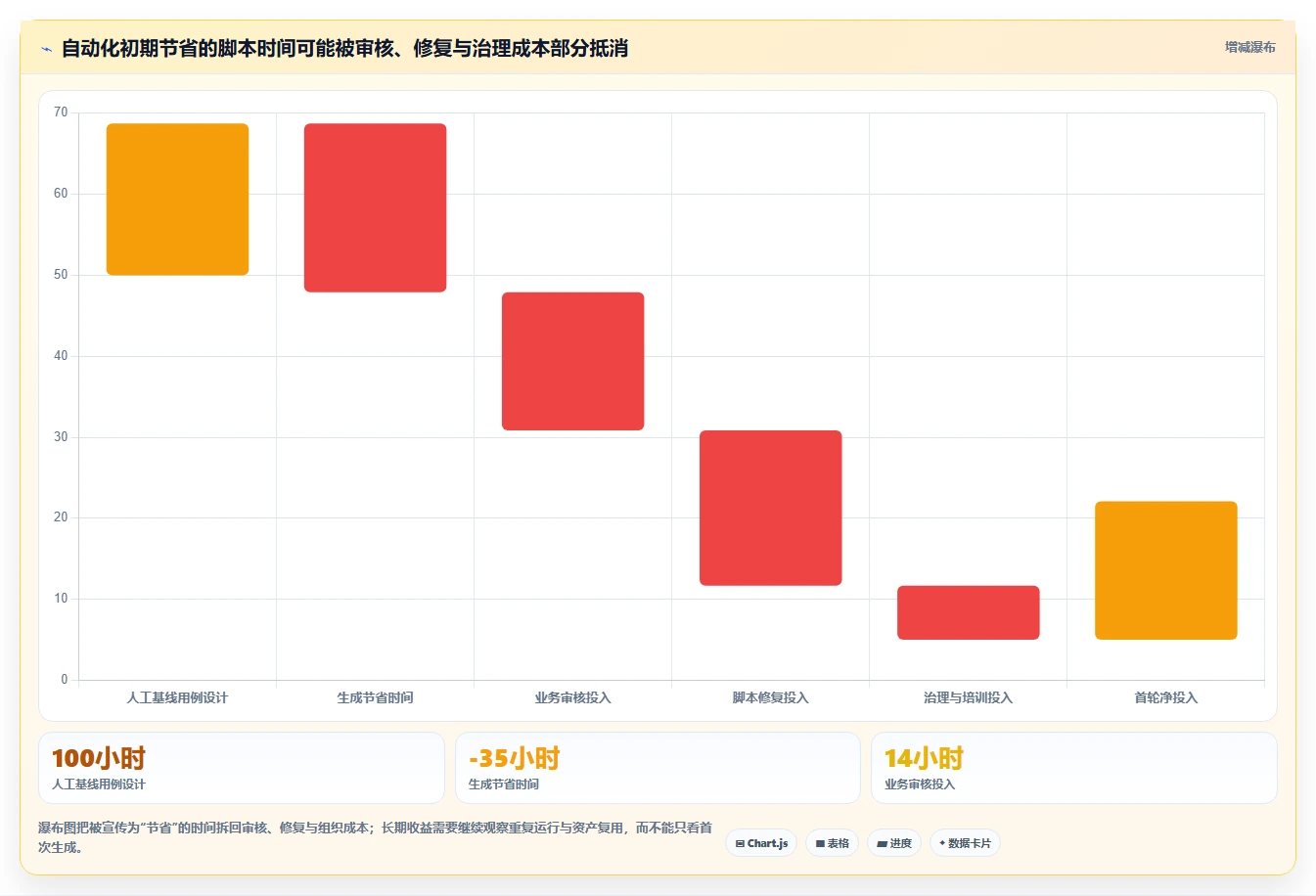The width and height of the screenshot is (1316, 896).
Task: Click the 人工基线用例设计 axis label
Action: tap(177, 697)
